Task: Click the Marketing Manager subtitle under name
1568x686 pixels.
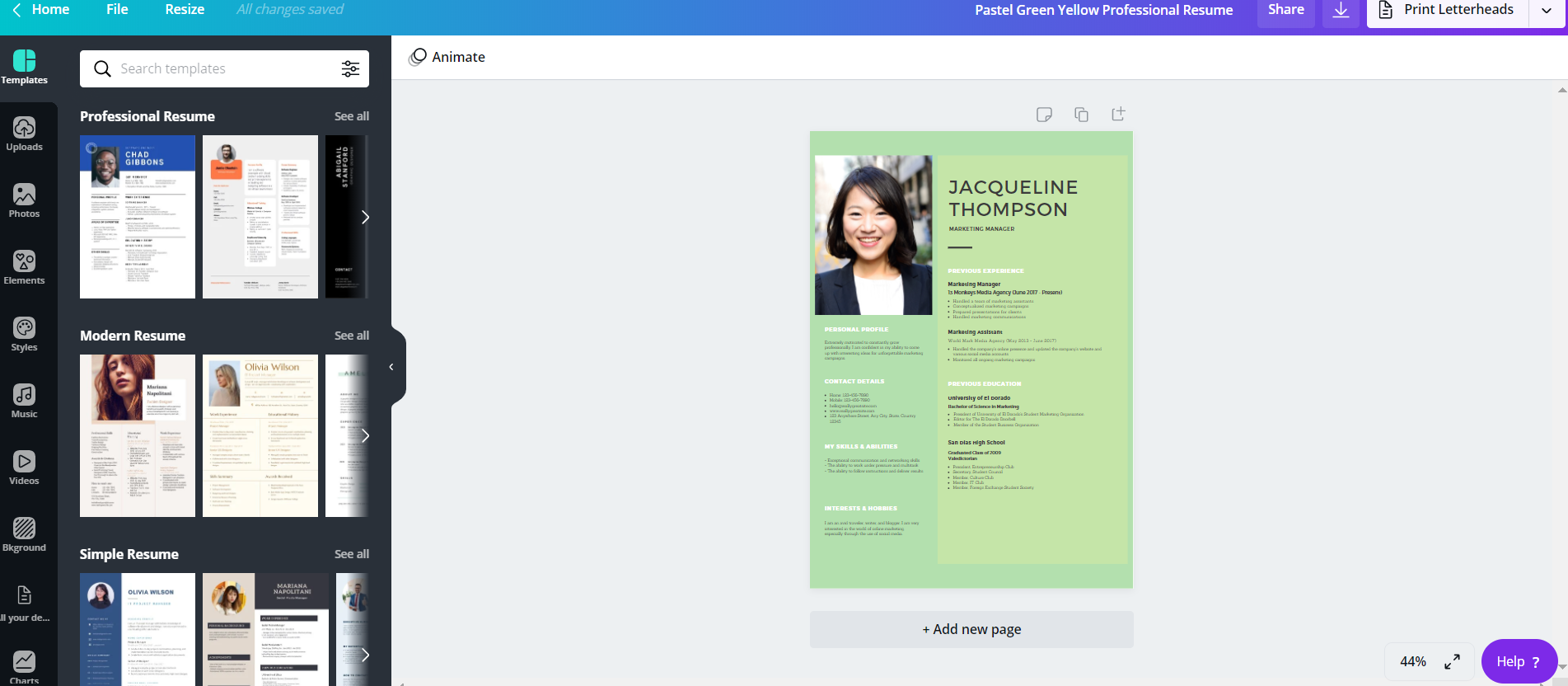Action: (x=981, y=228)
